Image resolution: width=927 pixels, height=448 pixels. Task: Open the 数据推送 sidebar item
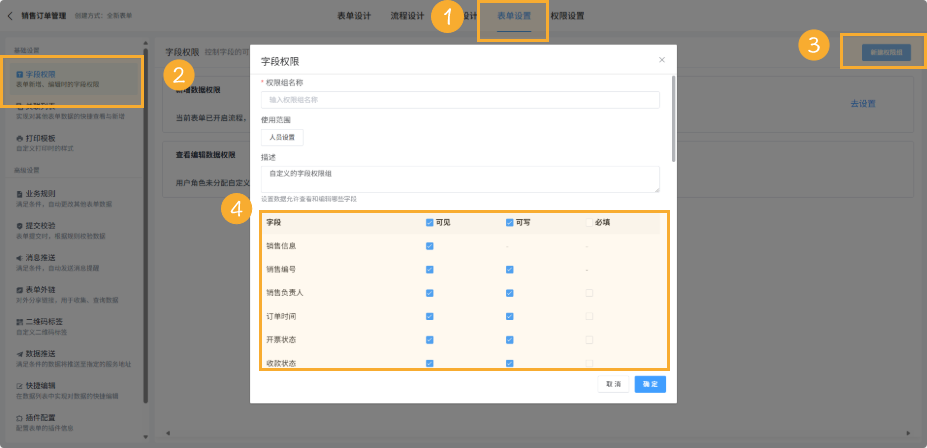click(x=72, y=359)
